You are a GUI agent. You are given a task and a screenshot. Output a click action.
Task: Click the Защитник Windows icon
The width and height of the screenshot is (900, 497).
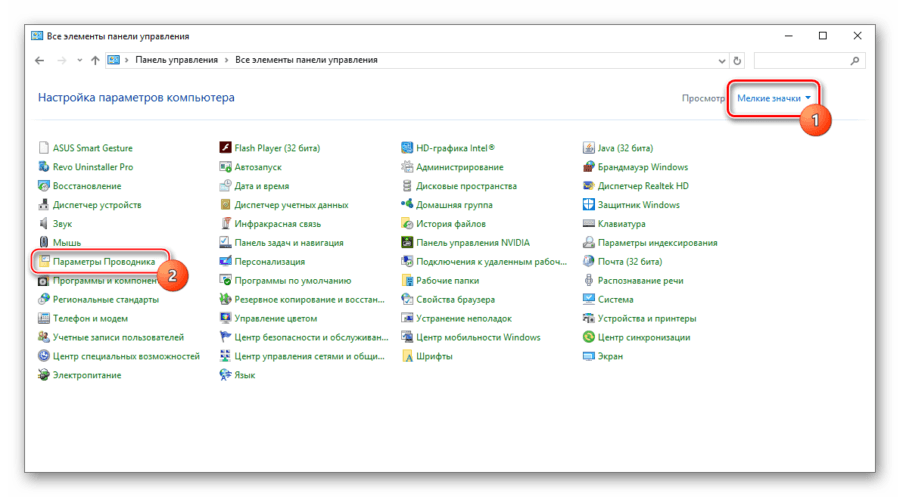tap(590, 205)
